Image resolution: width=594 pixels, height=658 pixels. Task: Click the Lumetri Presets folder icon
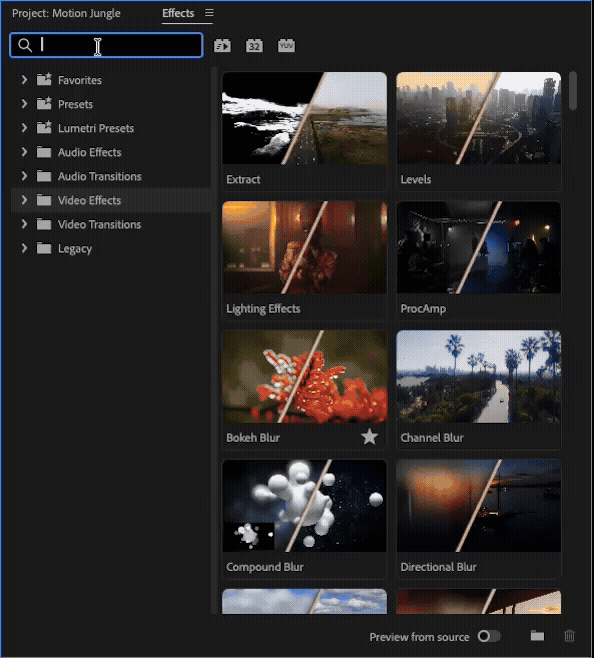click(x=44, y=128)
